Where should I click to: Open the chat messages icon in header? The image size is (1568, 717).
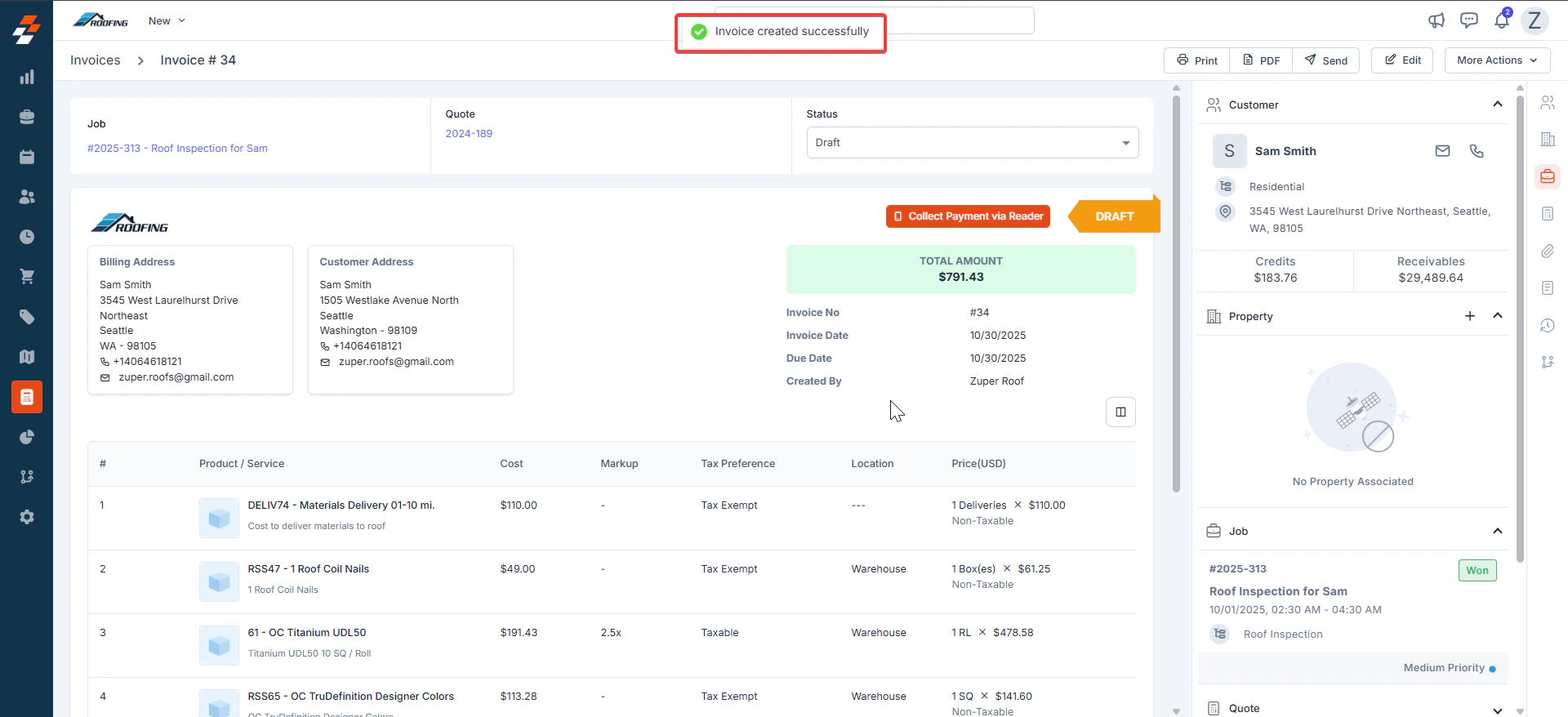coord(1469,20)
